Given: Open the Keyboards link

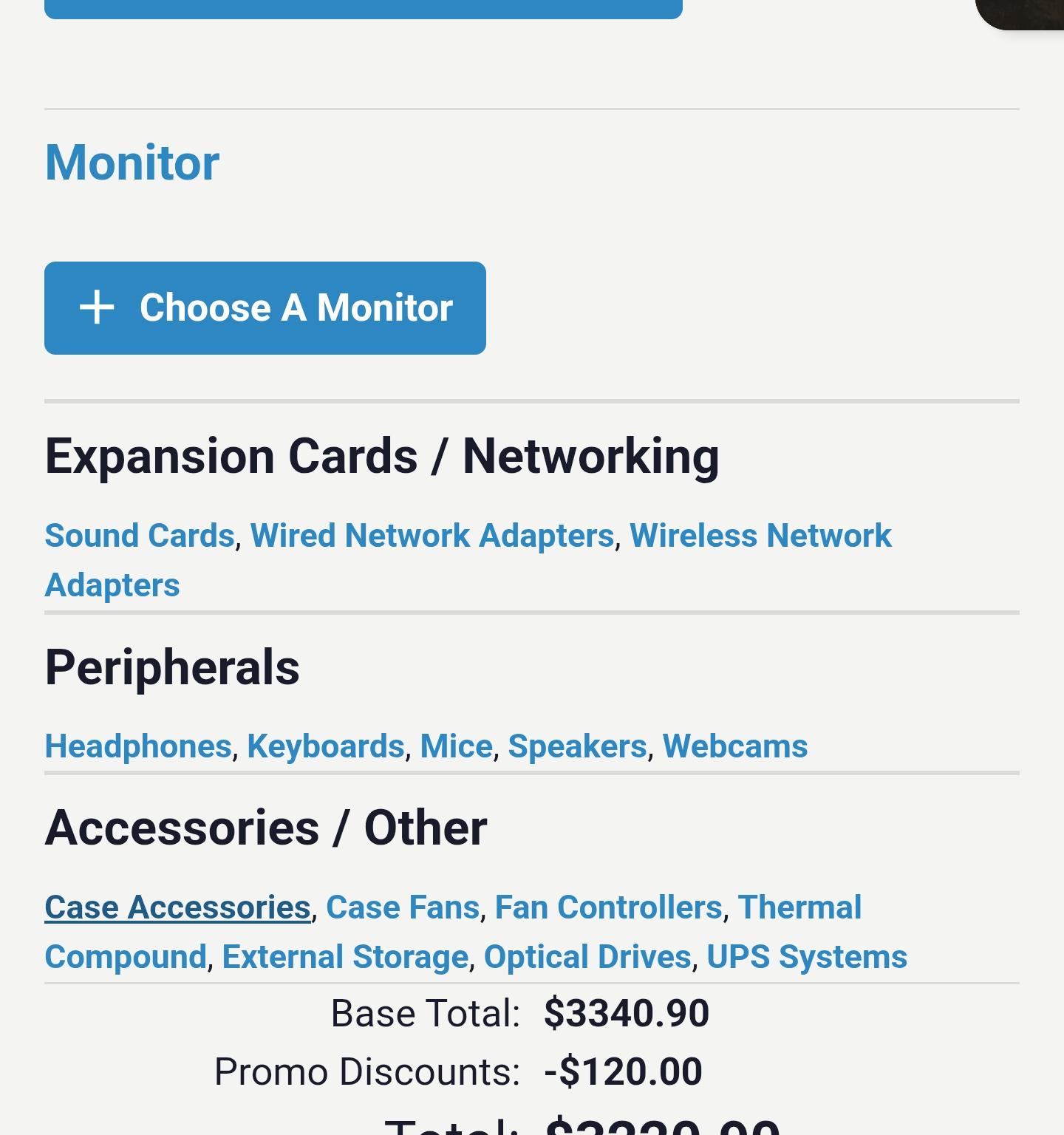Looking at the screenshot, I should click(326, 746).
